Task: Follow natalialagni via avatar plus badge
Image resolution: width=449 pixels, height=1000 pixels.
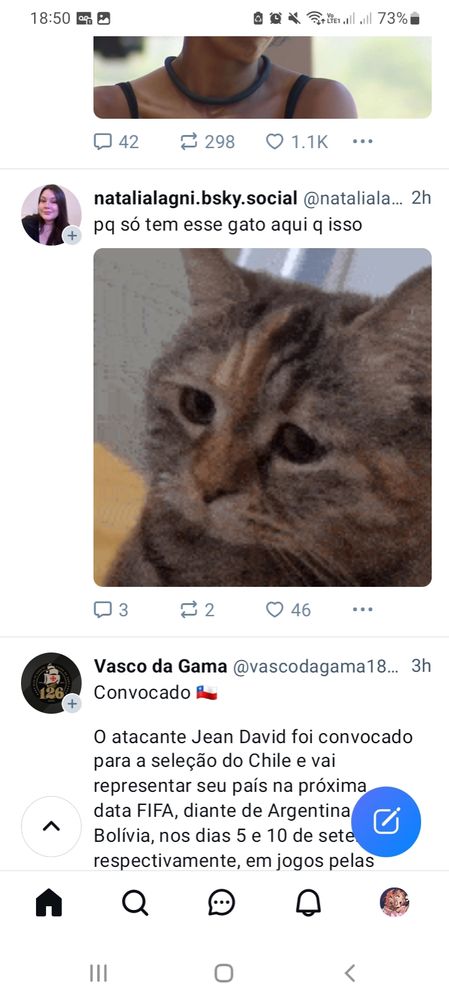Action: click(x=72, y=236)
